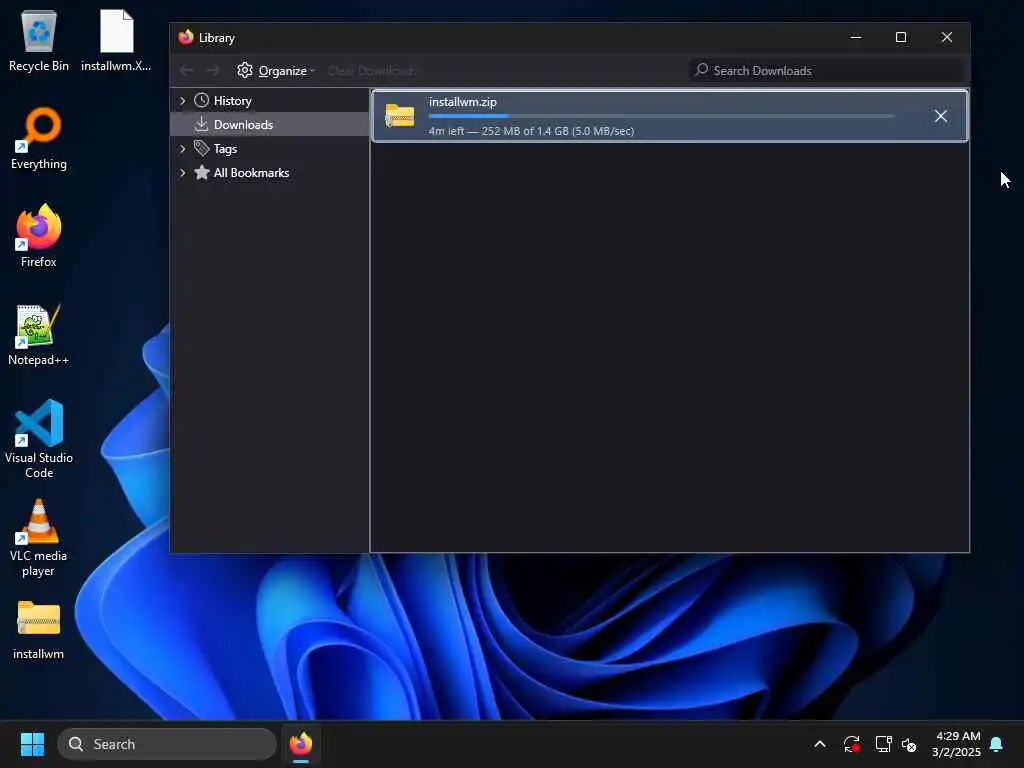Screen dimensions: 1024x768
Task: Click the History clock icon
Action: [202, 100]
